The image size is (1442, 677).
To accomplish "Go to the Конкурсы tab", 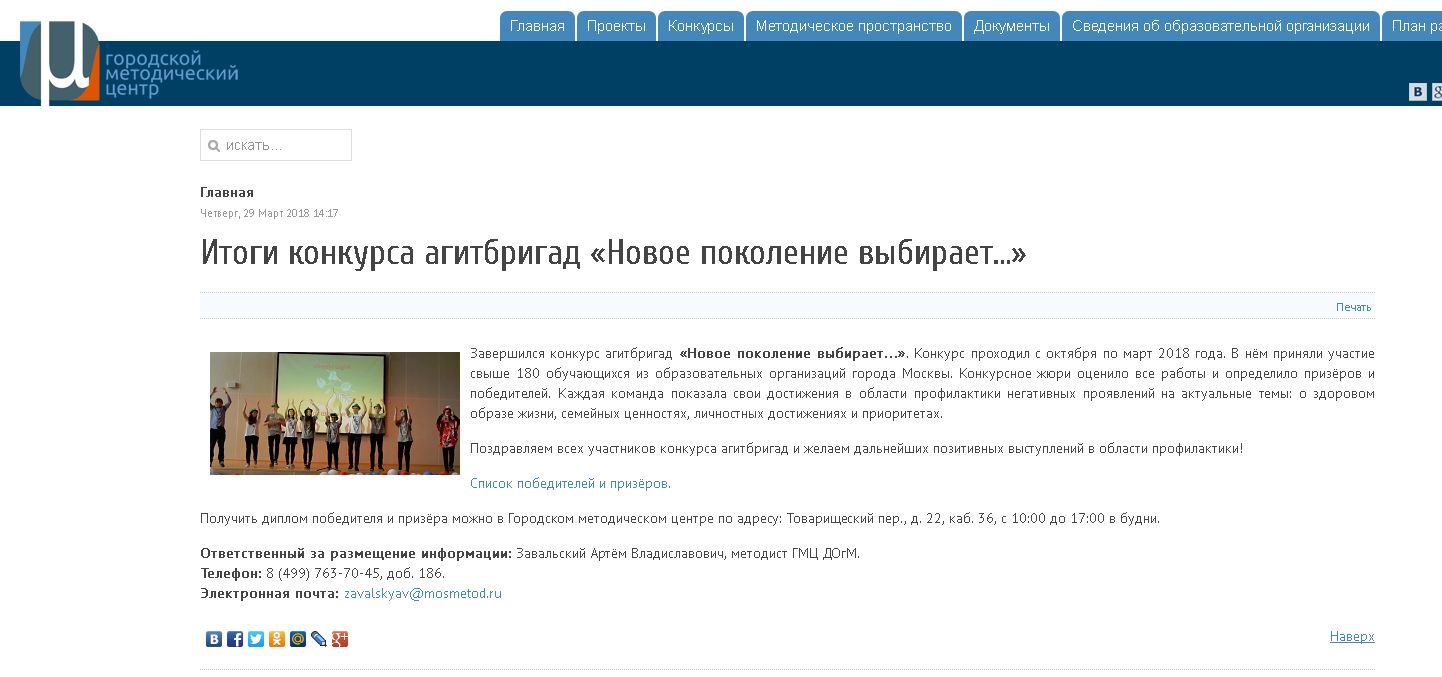I will [700, 26].
